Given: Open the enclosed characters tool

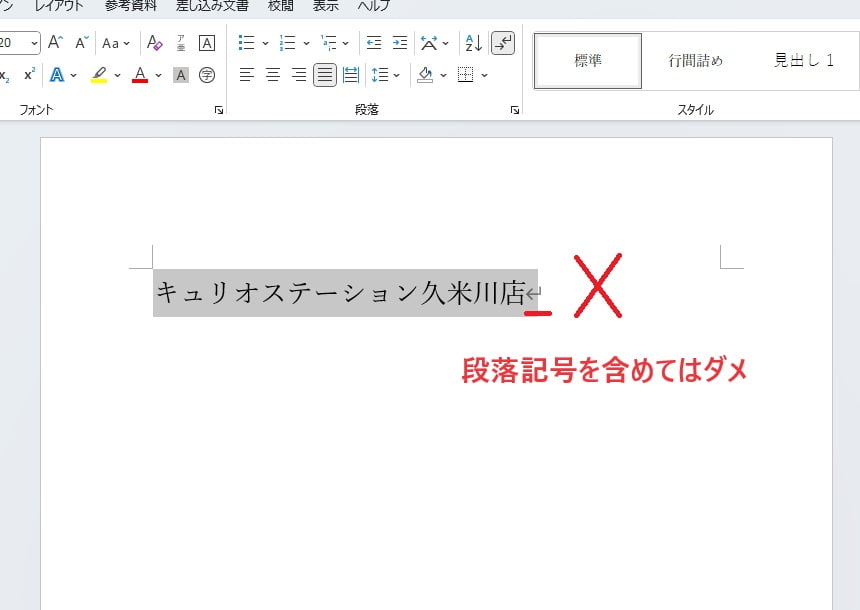Looking at the screenshot, I should tap(207, 75).
